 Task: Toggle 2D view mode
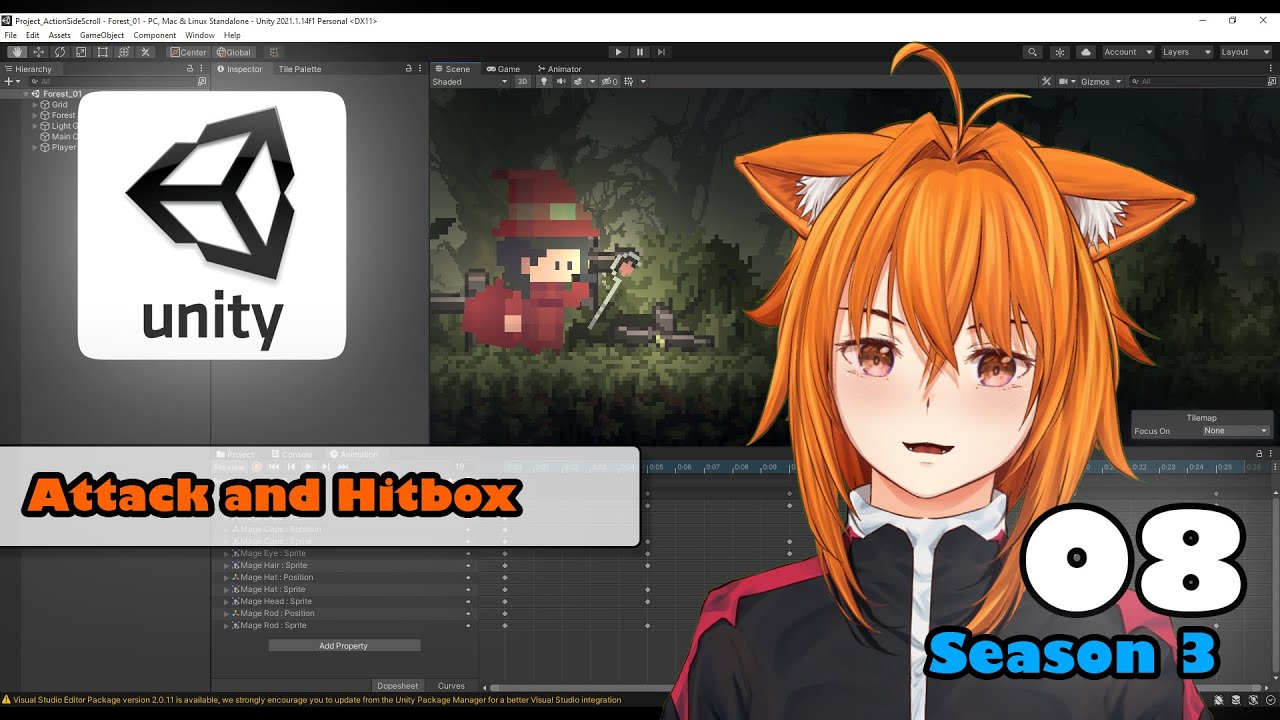522,82
